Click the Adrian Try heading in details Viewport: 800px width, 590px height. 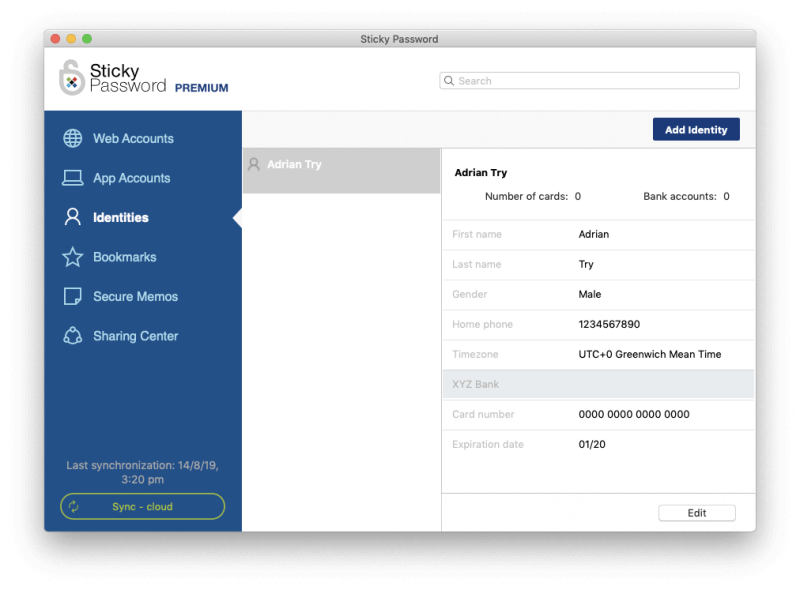pos(481,173)
